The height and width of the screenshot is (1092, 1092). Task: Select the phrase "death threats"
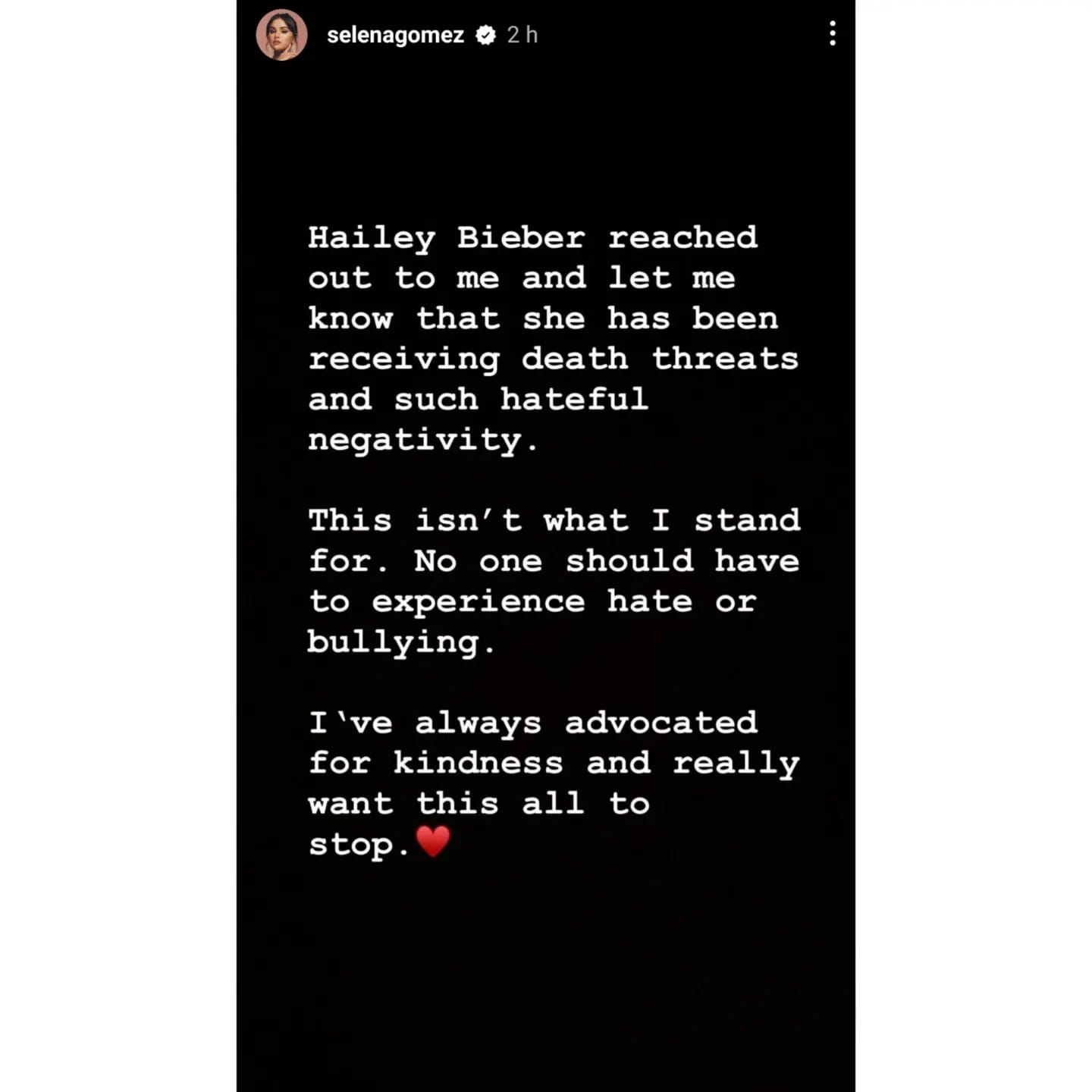pos(660,359)
